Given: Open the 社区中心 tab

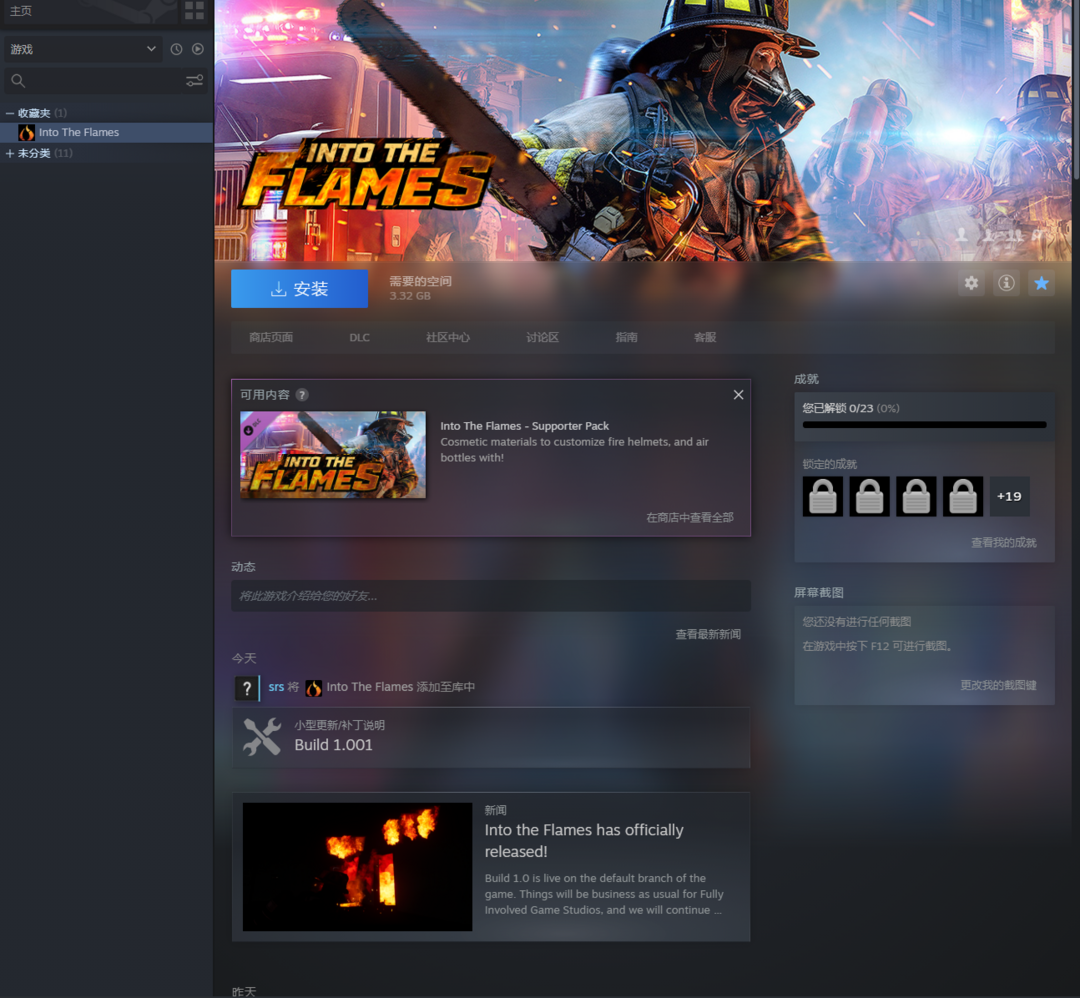Looking at the screenshot, I should click(448, 337).
